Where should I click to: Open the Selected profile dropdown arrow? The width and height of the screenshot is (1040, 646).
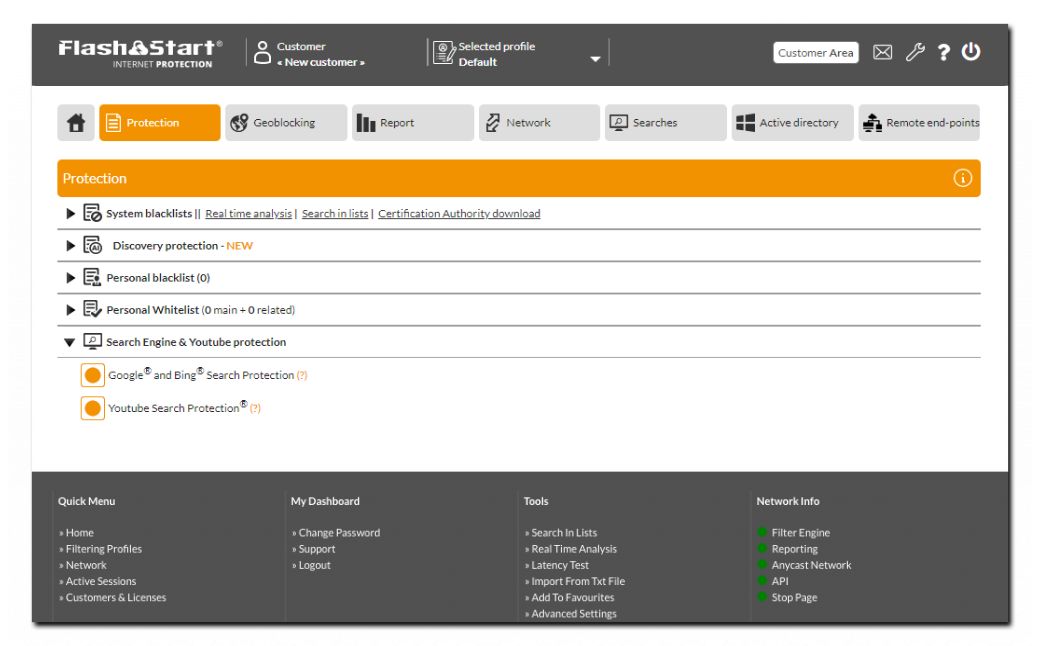coord(595,59)
